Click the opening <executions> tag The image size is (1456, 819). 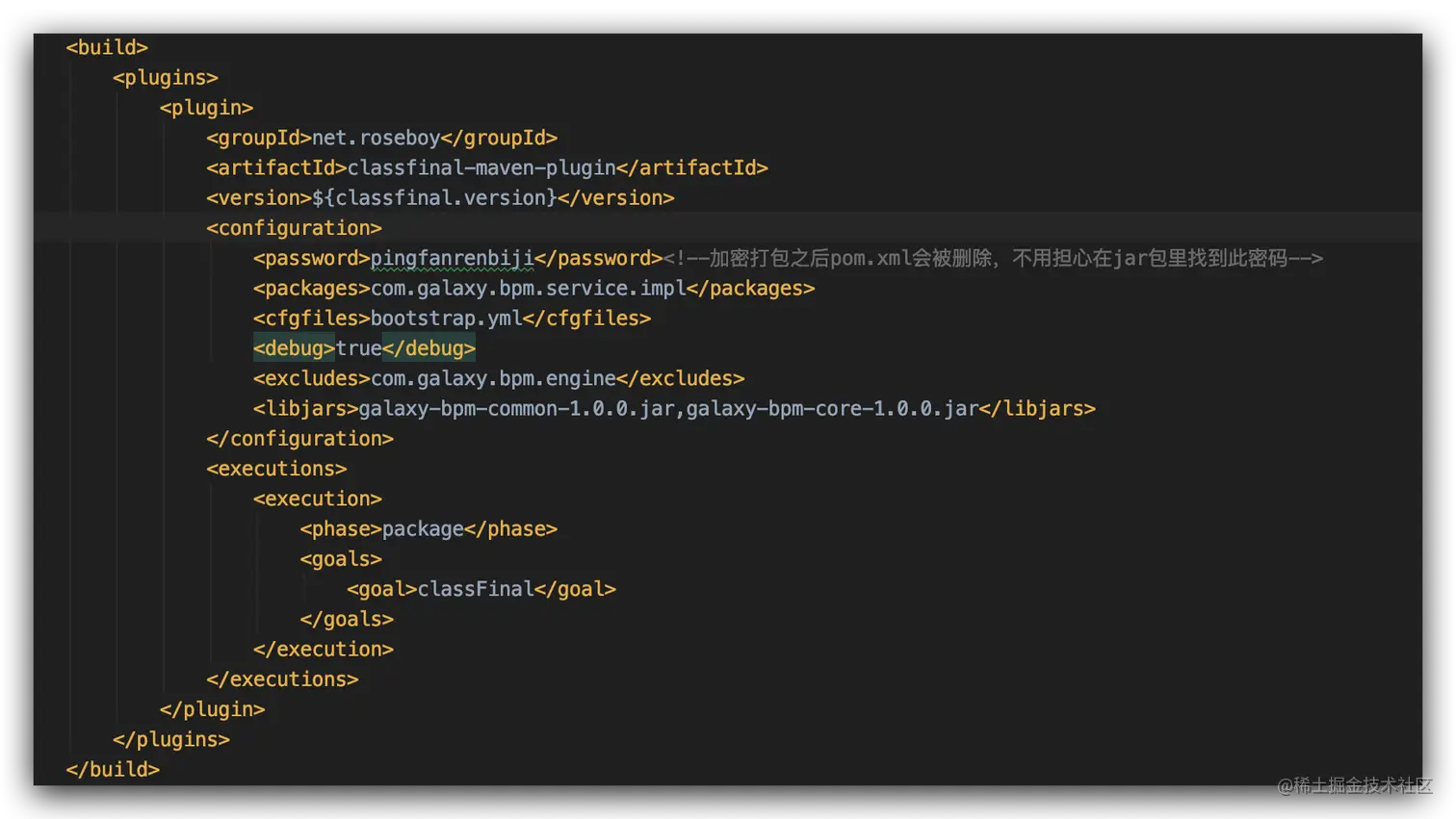[276, 469]
